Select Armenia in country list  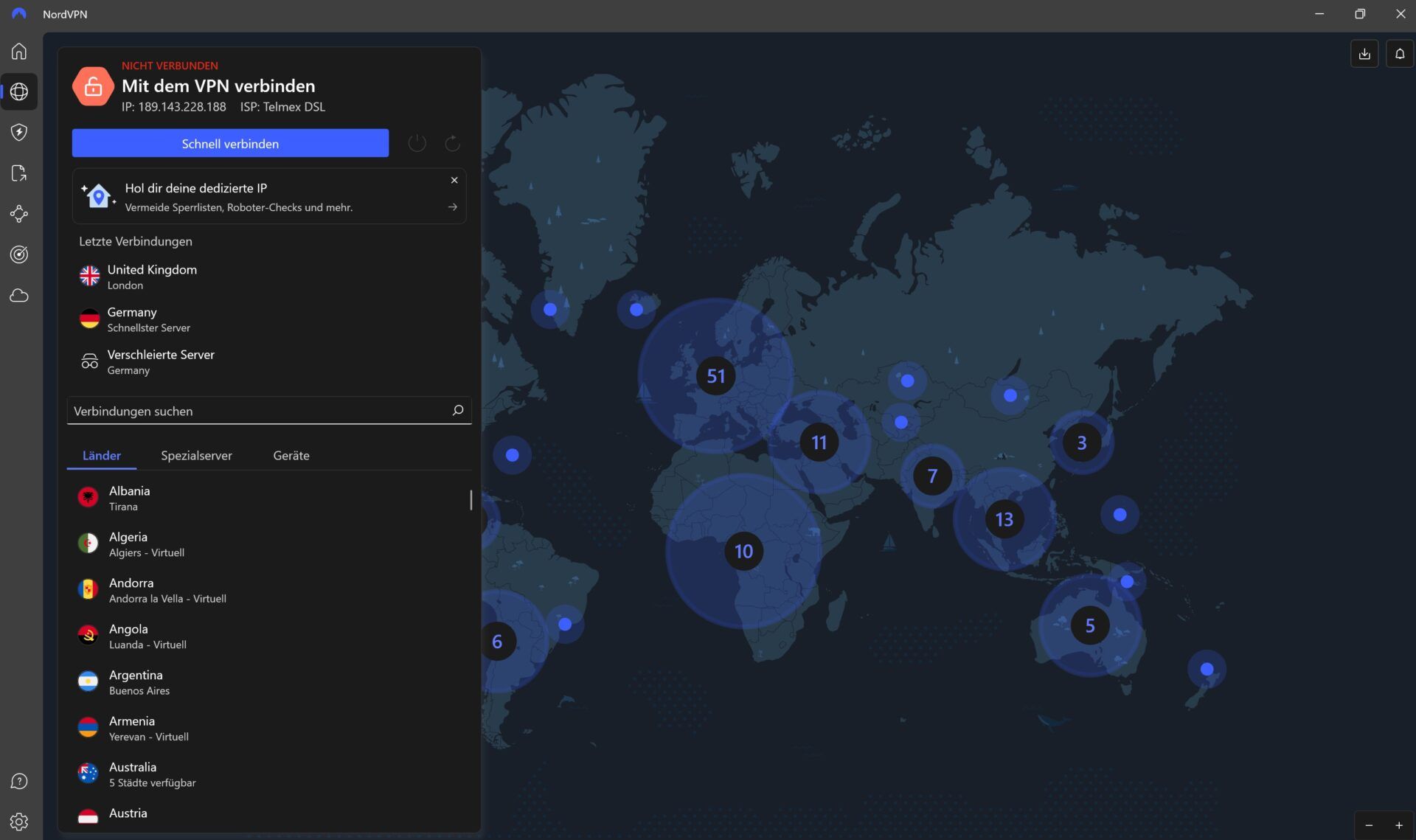point(269,729)
